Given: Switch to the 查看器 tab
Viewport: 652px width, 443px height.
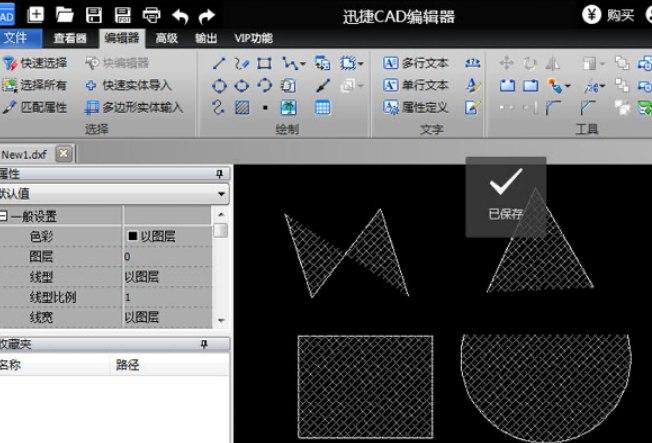Looking at the screenshot, I should [70, 38].
